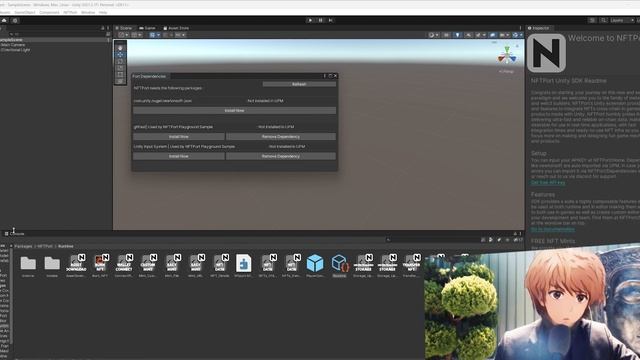Screen dimensions: 640x360
Task: Click the large NFTPort logo in Inspector
Action: click(546, 53)
